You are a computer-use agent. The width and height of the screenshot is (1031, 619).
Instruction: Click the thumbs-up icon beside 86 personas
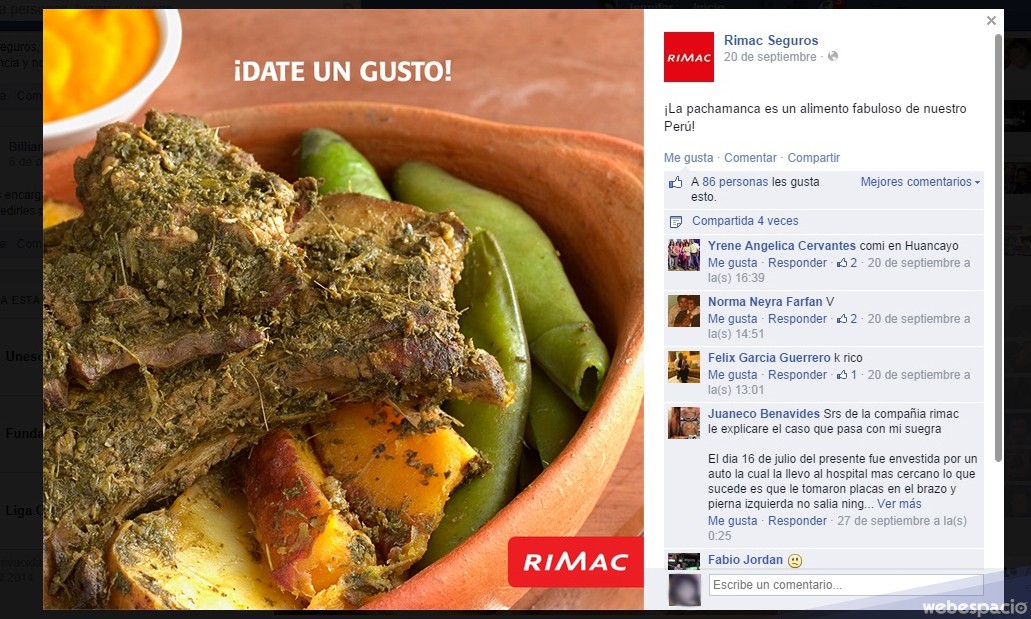pos(675,182)
